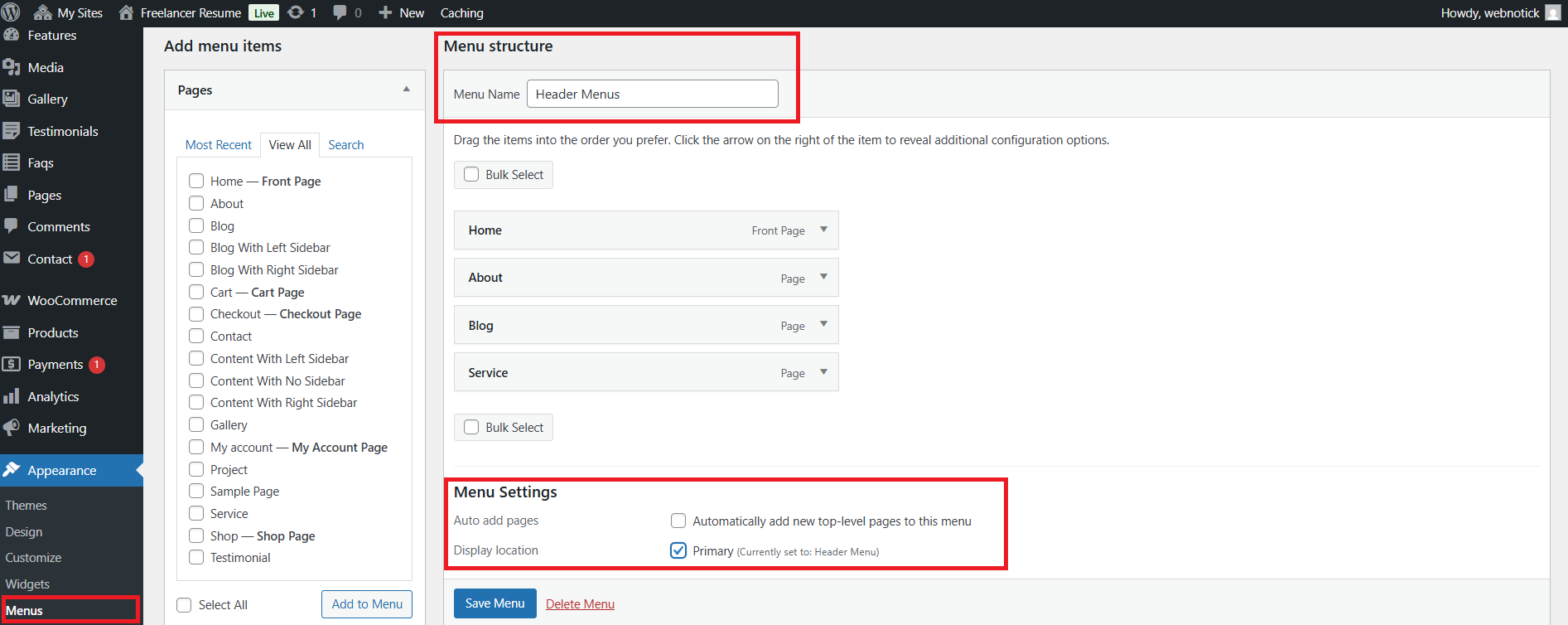Open the Marketing megaphone icon
This screenshot has height=625, width=1568.
pyautogui.click(x=12, y=428)
